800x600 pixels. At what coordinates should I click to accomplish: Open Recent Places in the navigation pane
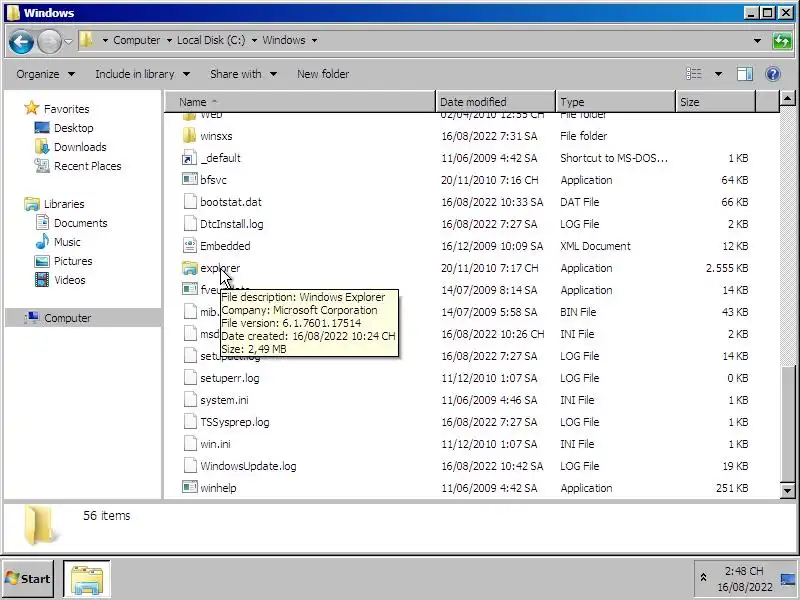87,166
